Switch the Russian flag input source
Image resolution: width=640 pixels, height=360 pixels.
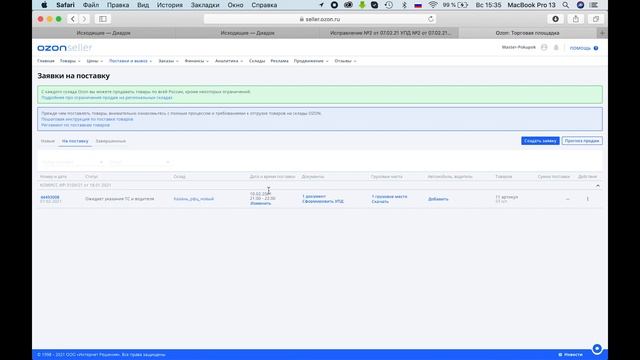(x=418, y=5)
